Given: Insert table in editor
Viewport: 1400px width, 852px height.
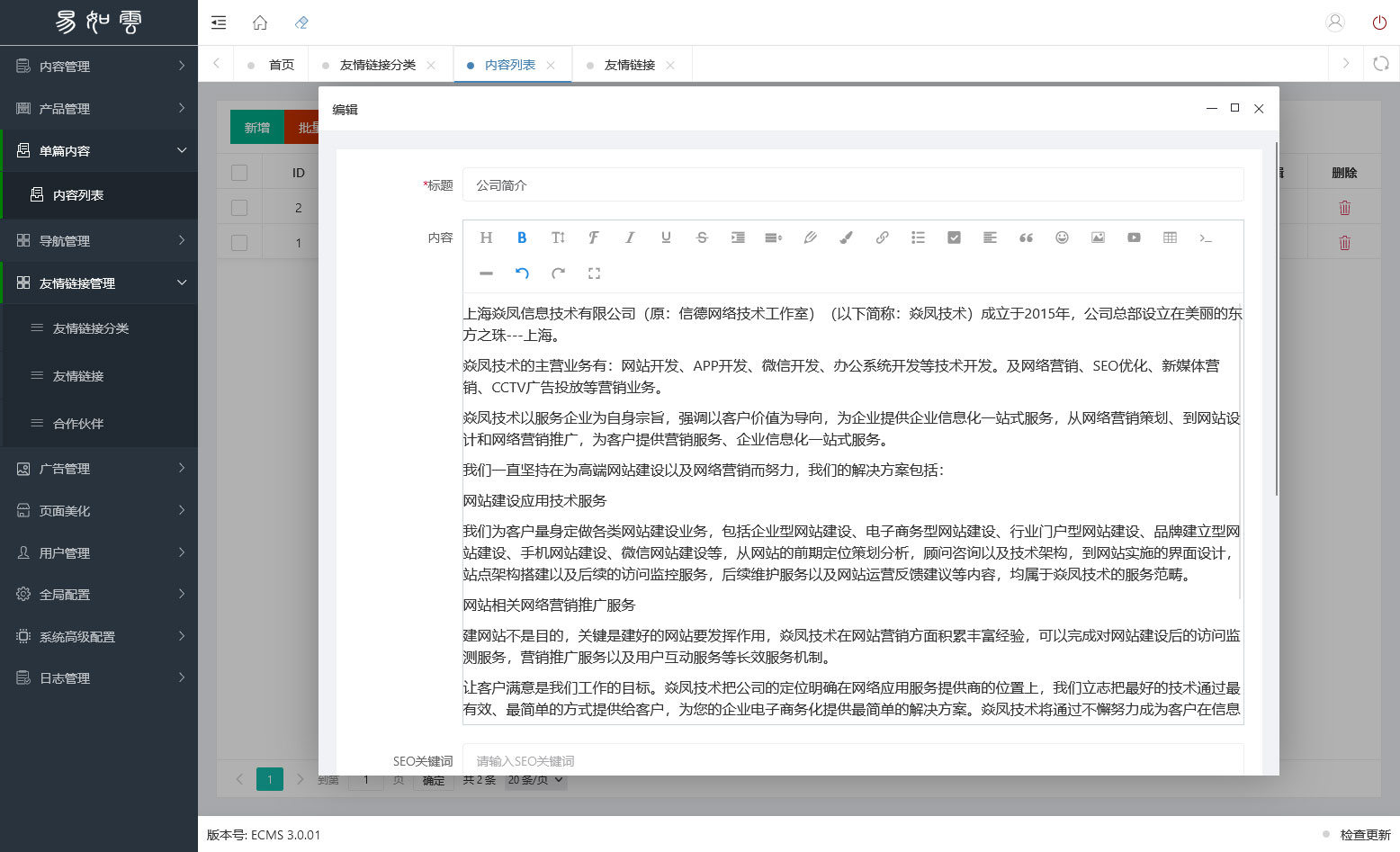Looking at the screenshot, I should pyautogui.click(x=1170, y=238).
